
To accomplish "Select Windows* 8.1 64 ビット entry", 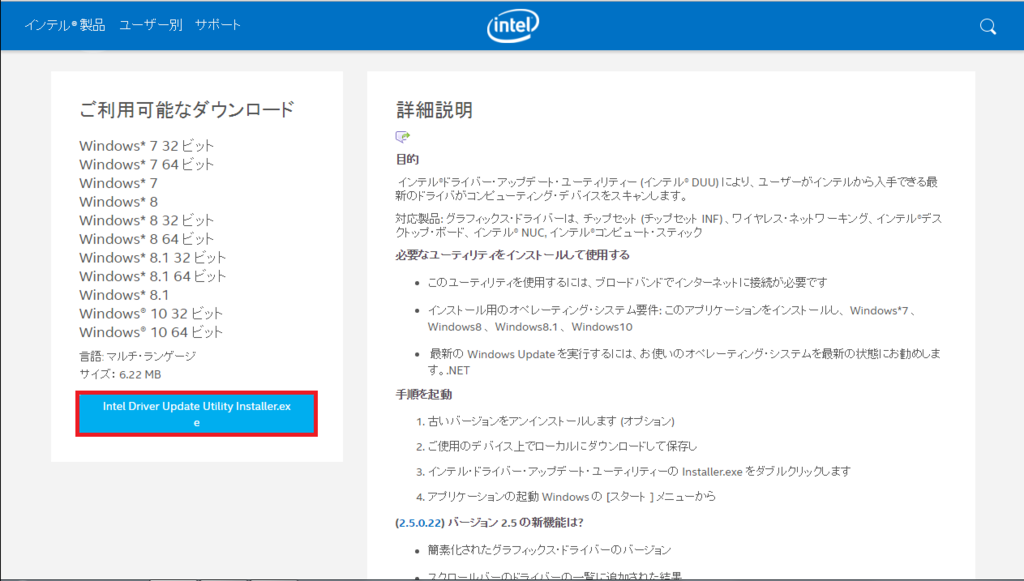I will (152, 276).
